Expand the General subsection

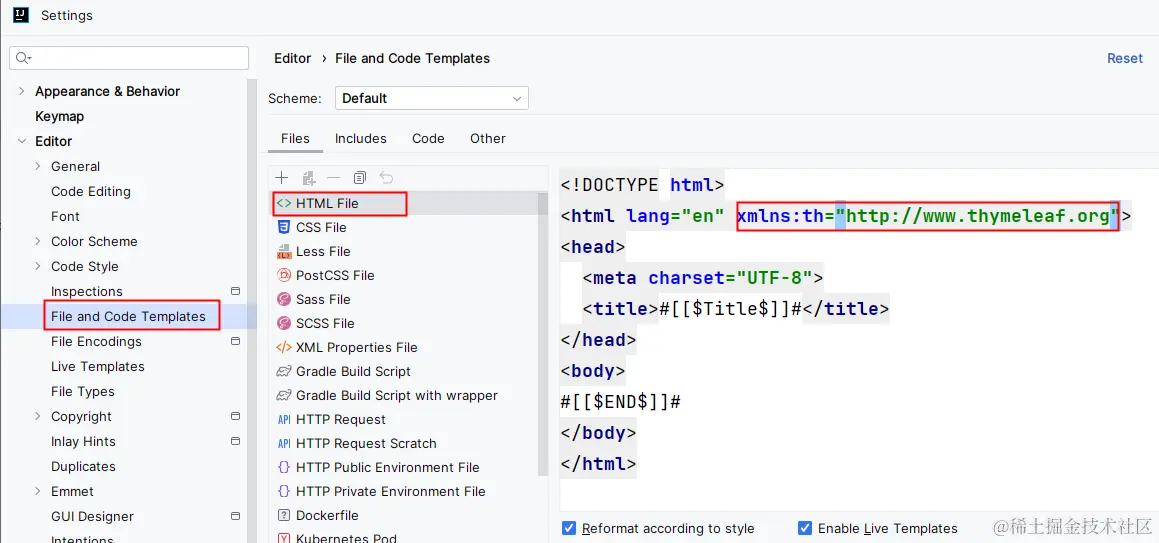[38, 166]
